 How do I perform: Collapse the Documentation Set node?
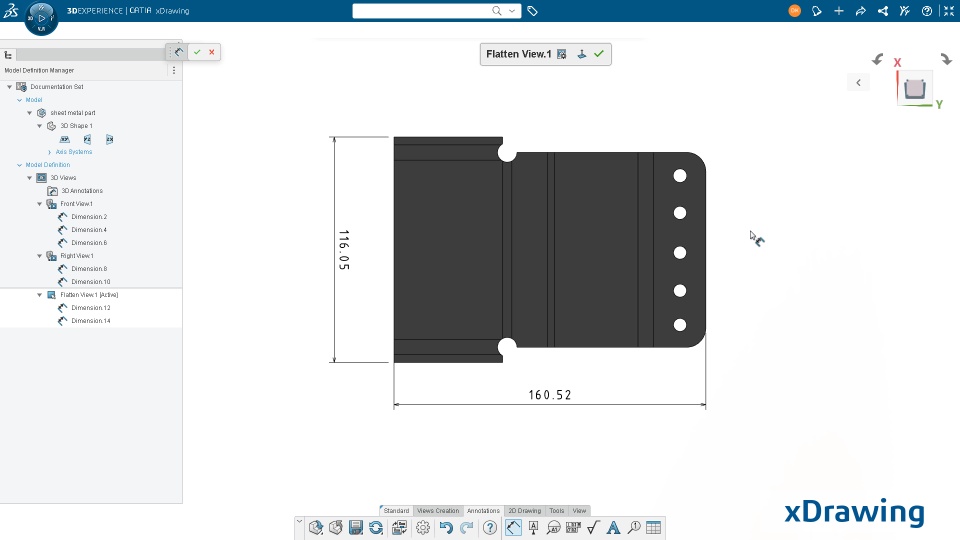tap(9, 87)
